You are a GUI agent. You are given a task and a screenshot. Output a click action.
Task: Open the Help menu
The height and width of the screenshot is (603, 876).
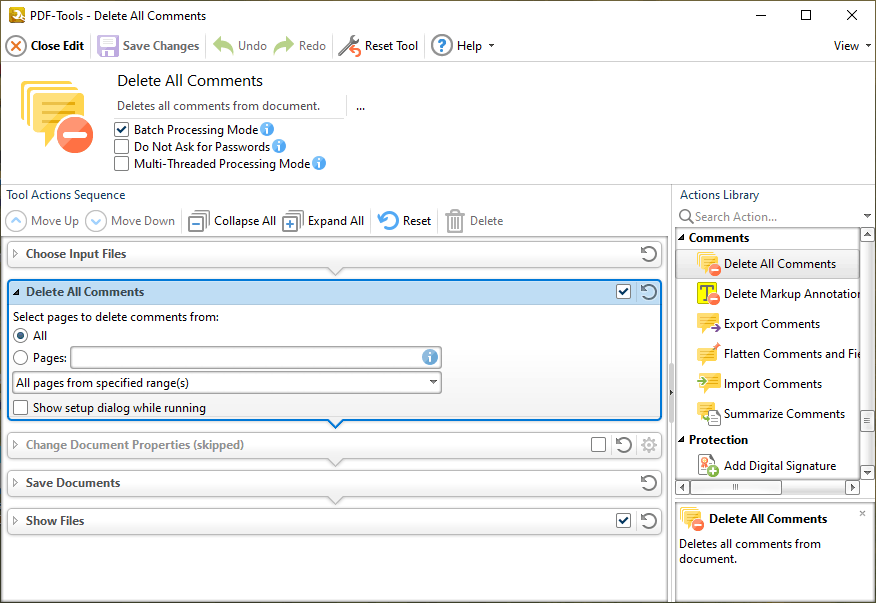[x=463, y=46]
